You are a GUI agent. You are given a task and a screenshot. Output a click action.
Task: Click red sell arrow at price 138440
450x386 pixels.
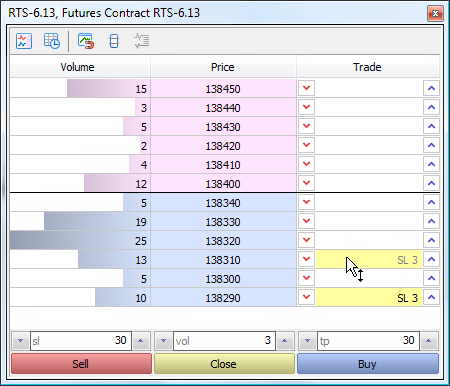306,107
